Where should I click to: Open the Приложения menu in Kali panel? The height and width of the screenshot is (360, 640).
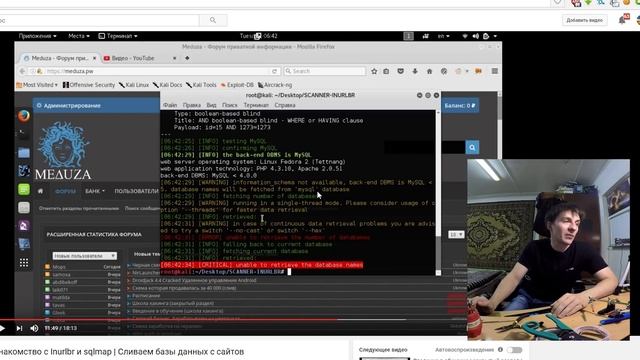pos(38,36)
